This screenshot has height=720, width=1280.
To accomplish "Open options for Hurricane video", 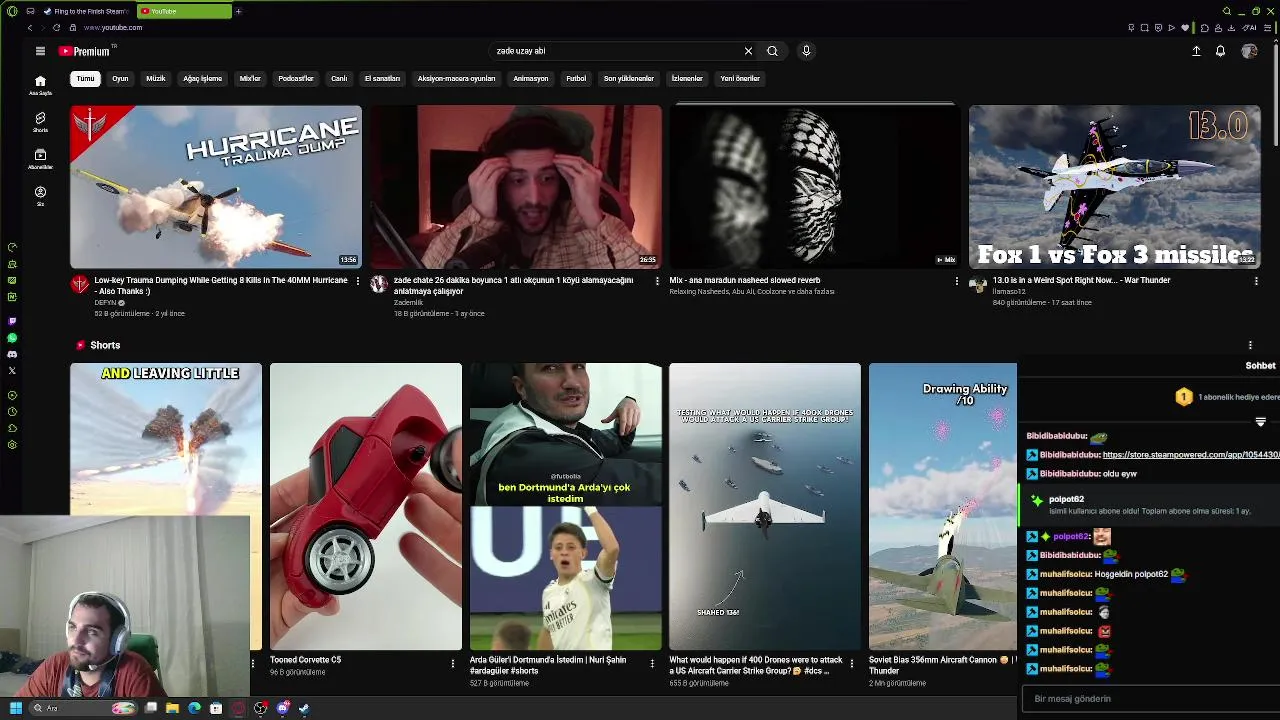I will click(x=358, y=281).
